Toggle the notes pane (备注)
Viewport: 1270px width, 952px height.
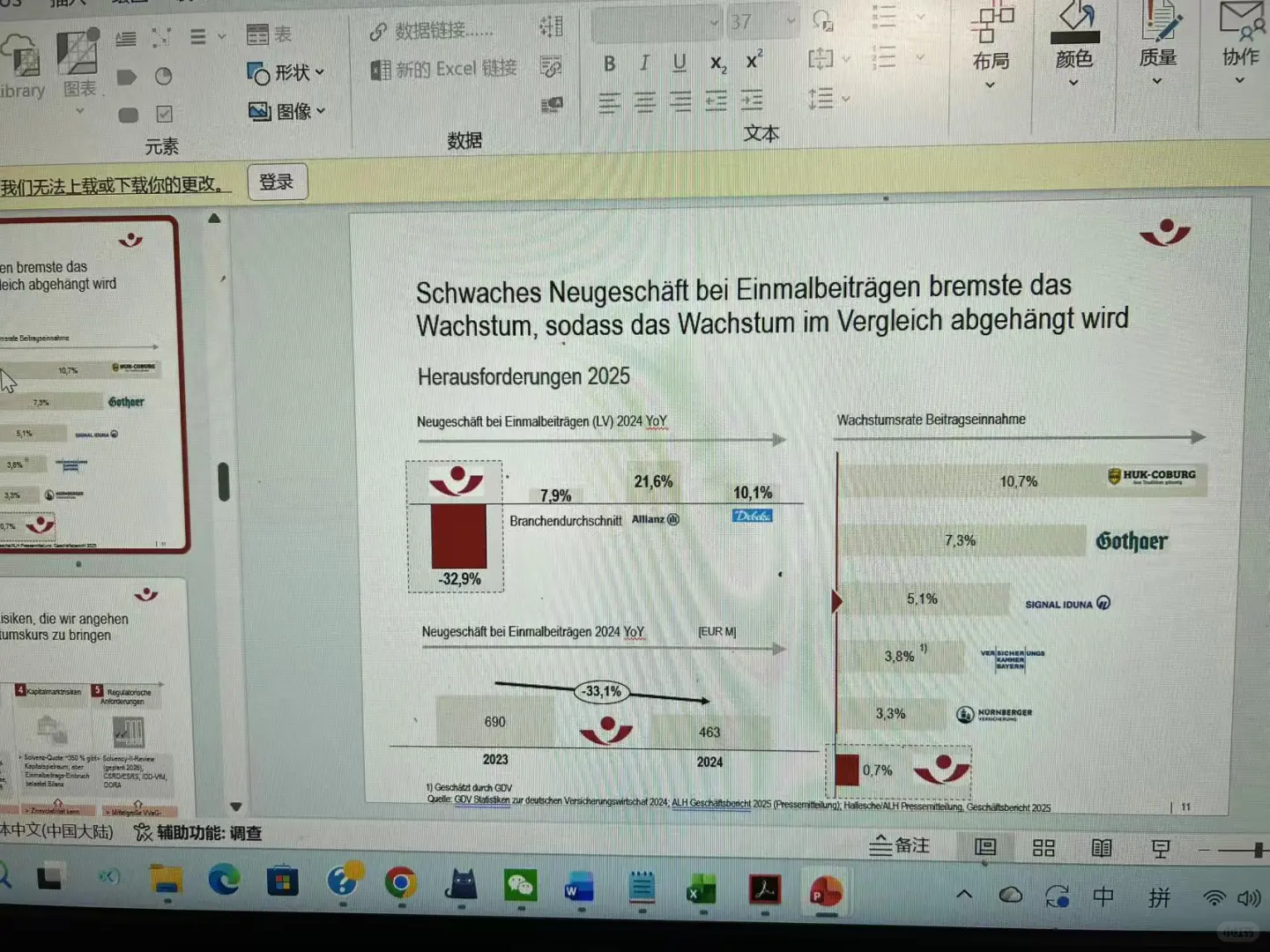899,845
